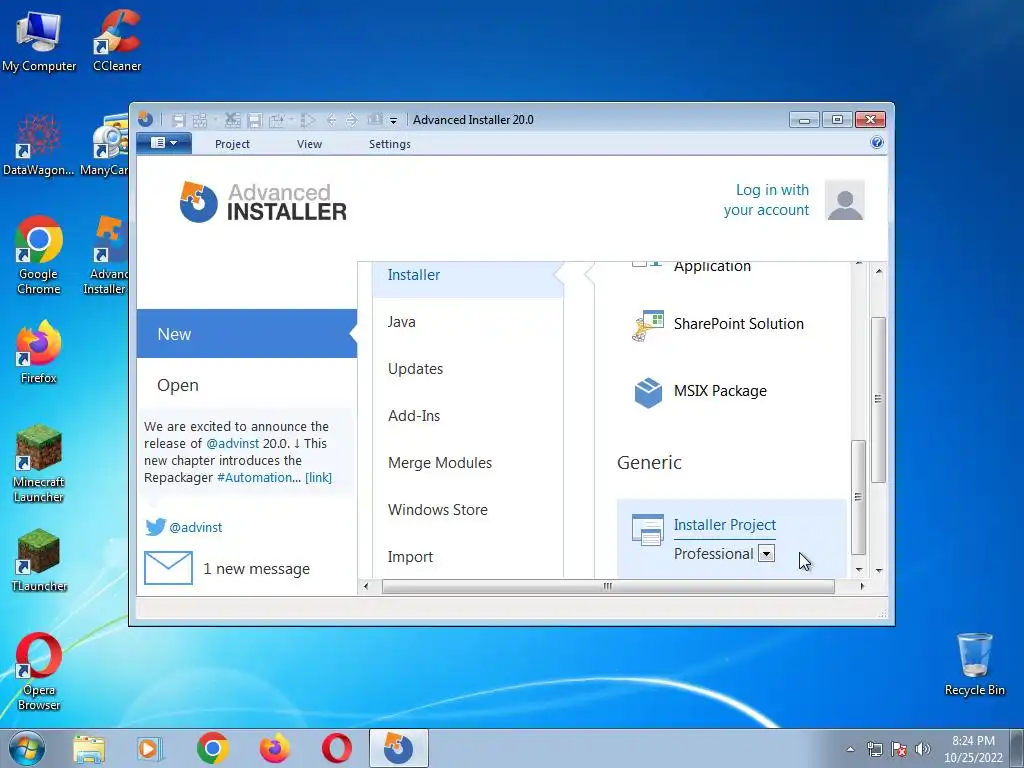Click the Save project icon in the quick access toolbar
This screenshot has width=1024, height=768.
click(x=178, y=120)
